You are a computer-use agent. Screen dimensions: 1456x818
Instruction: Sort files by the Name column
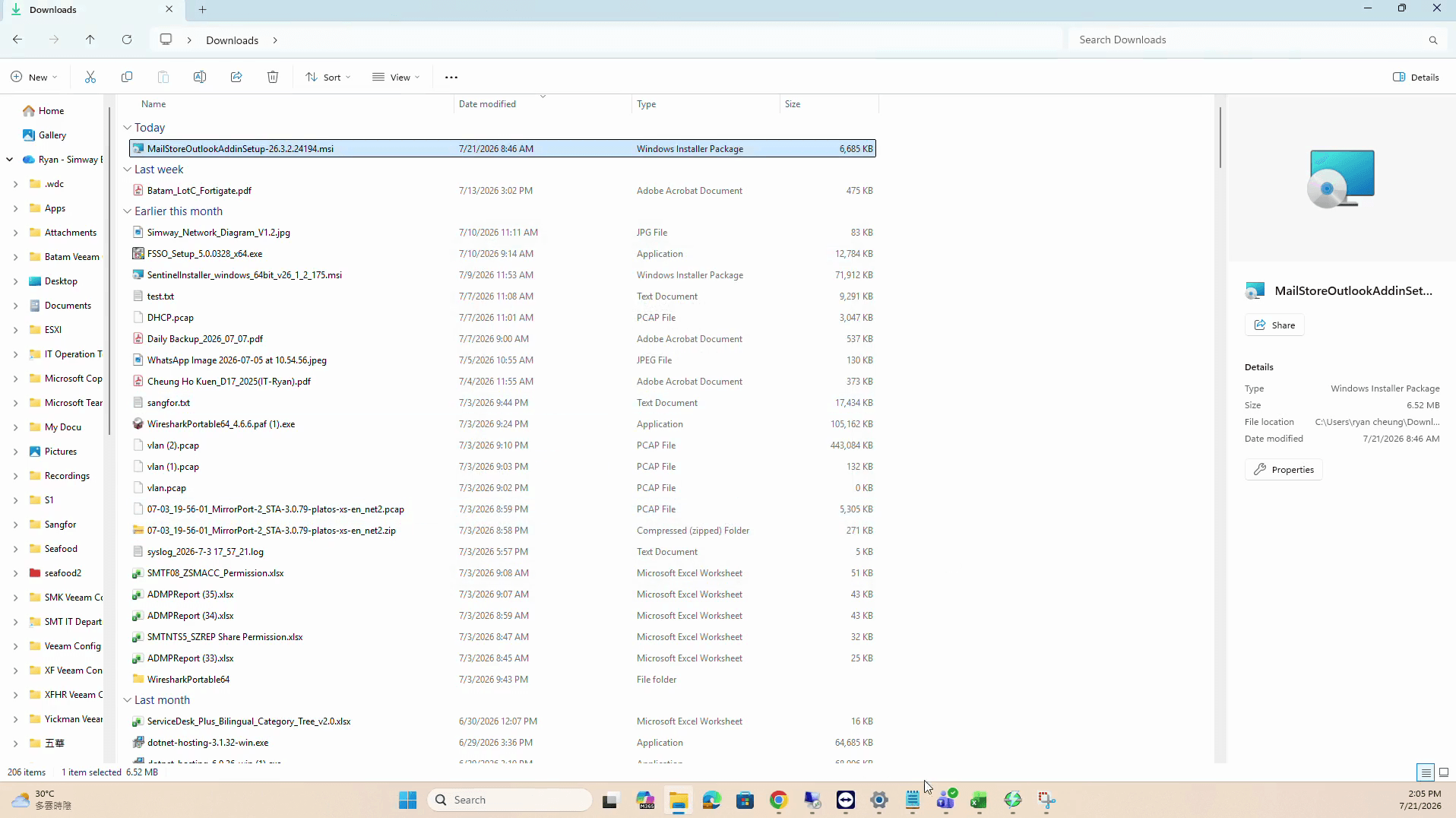(x=295, y=104)
